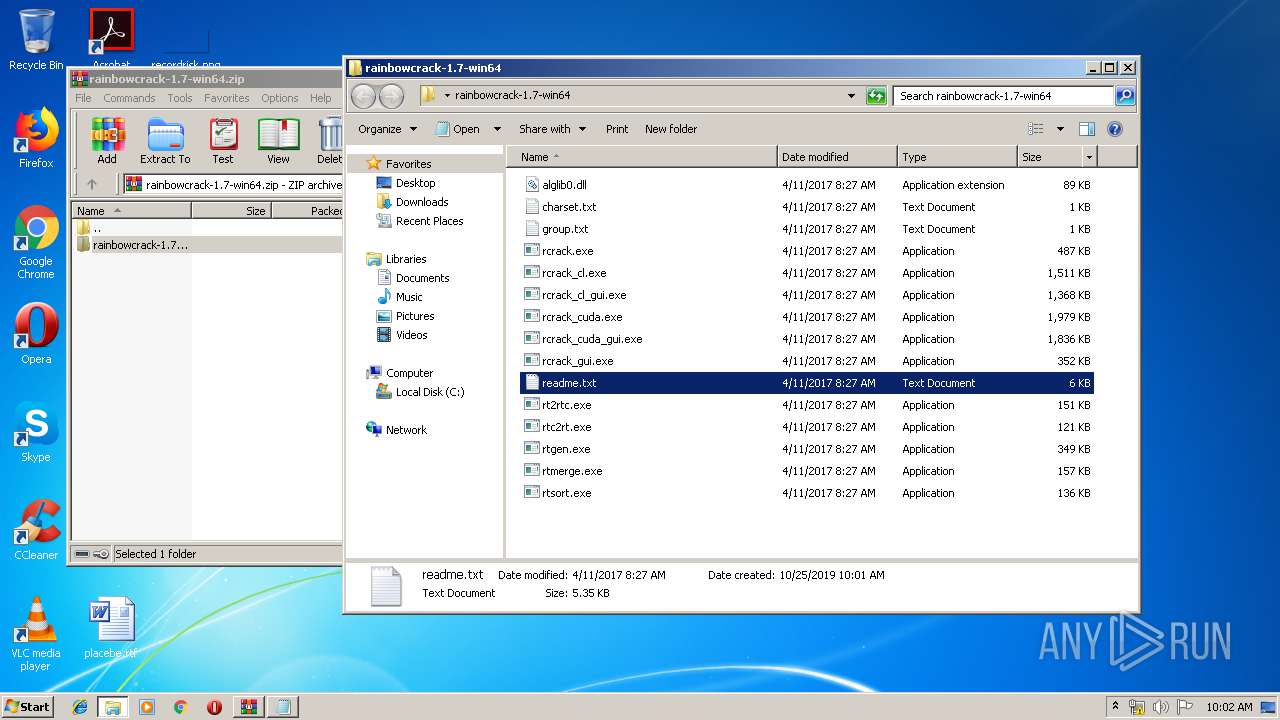Open Explorer help question-mark icon
Image resolution: width=1280 pixels, height=720 pixels.
[1115, 129]
